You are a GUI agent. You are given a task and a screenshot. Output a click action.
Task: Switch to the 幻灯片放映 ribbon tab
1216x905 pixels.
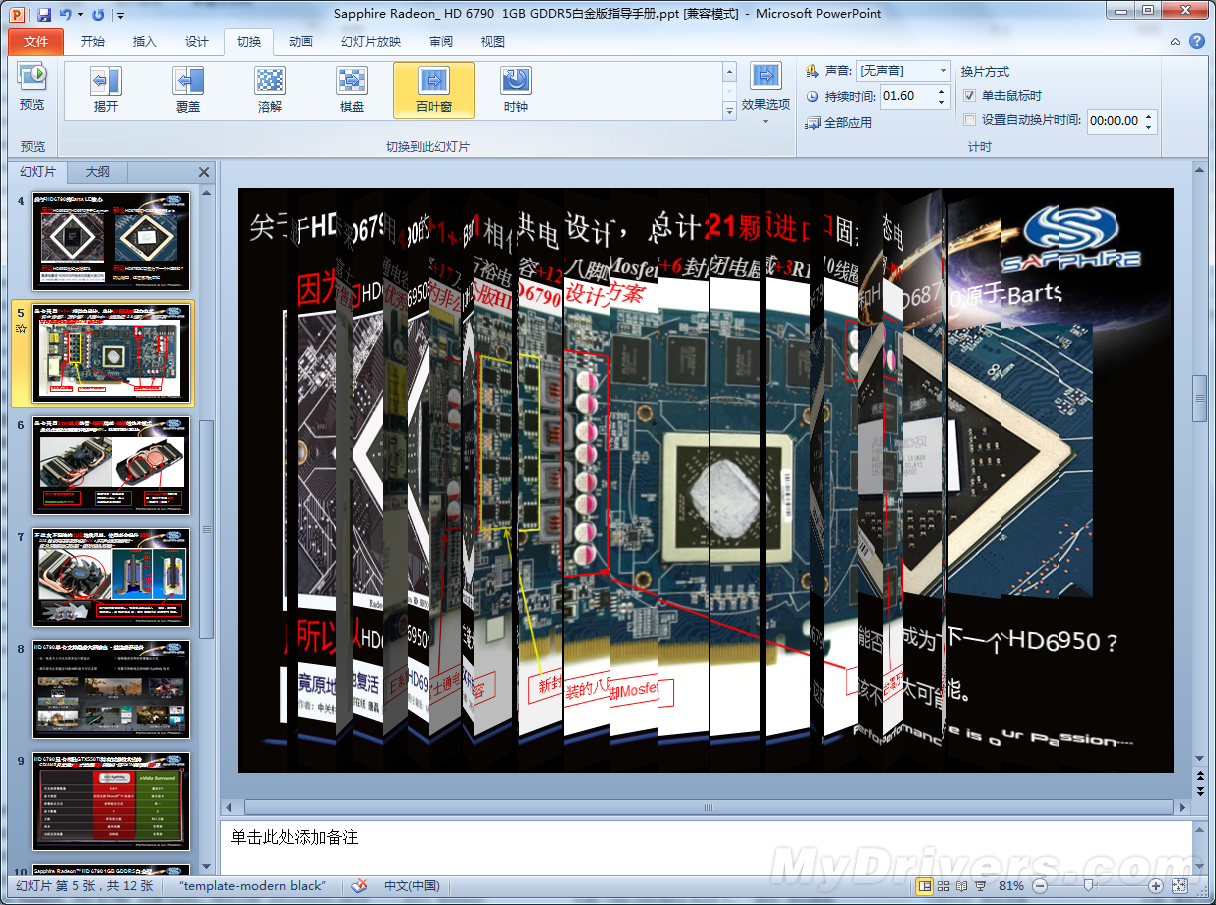pos(371,42)
